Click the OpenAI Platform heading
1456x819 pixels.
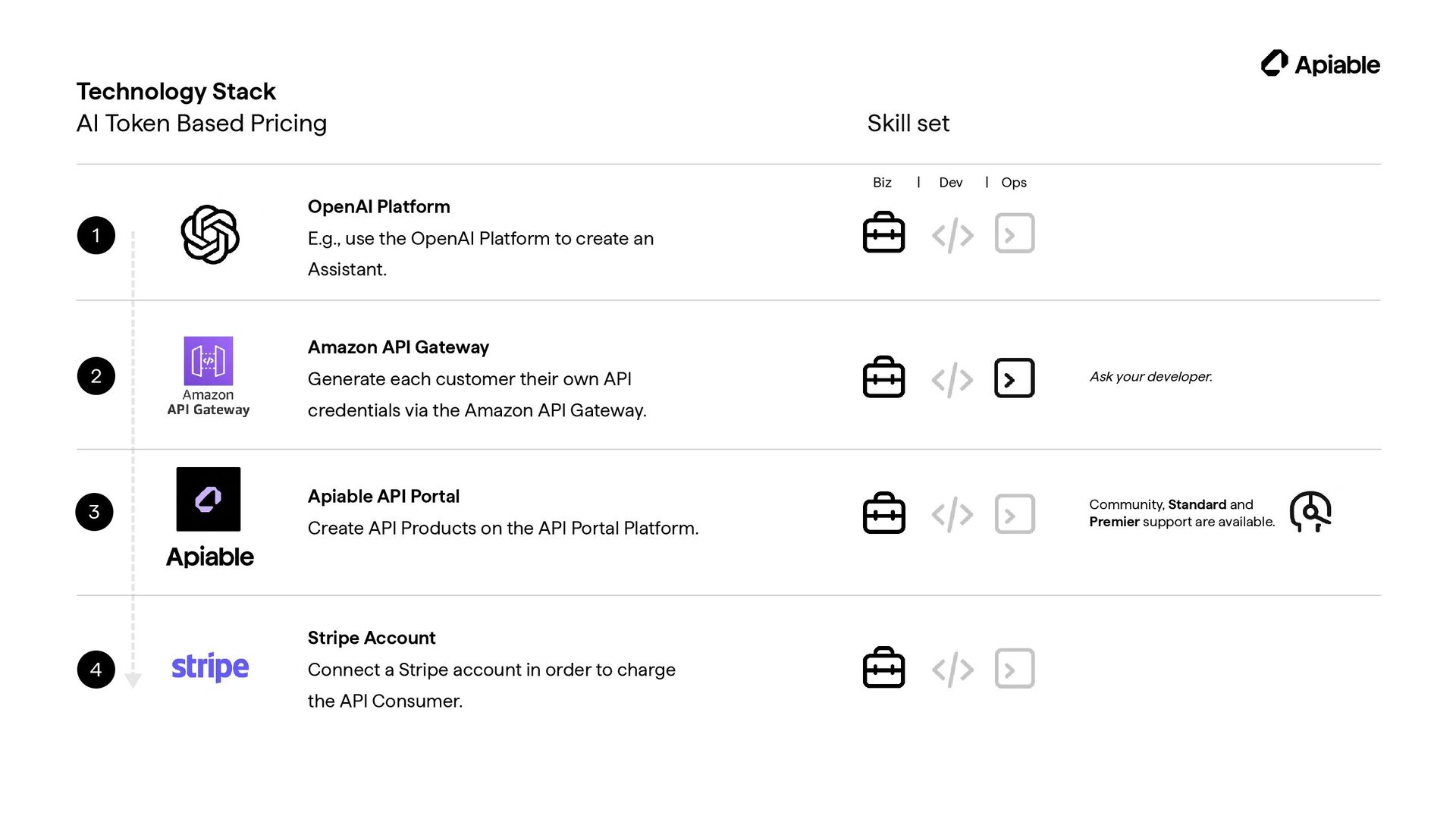click(378, 207)
